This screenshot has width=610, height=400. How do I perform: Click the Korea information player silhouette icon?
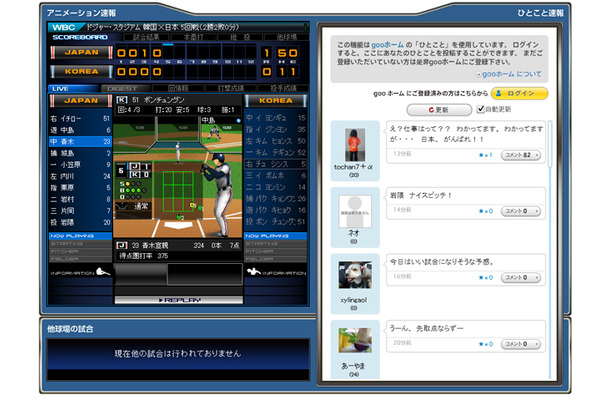(x=254, y=271)
